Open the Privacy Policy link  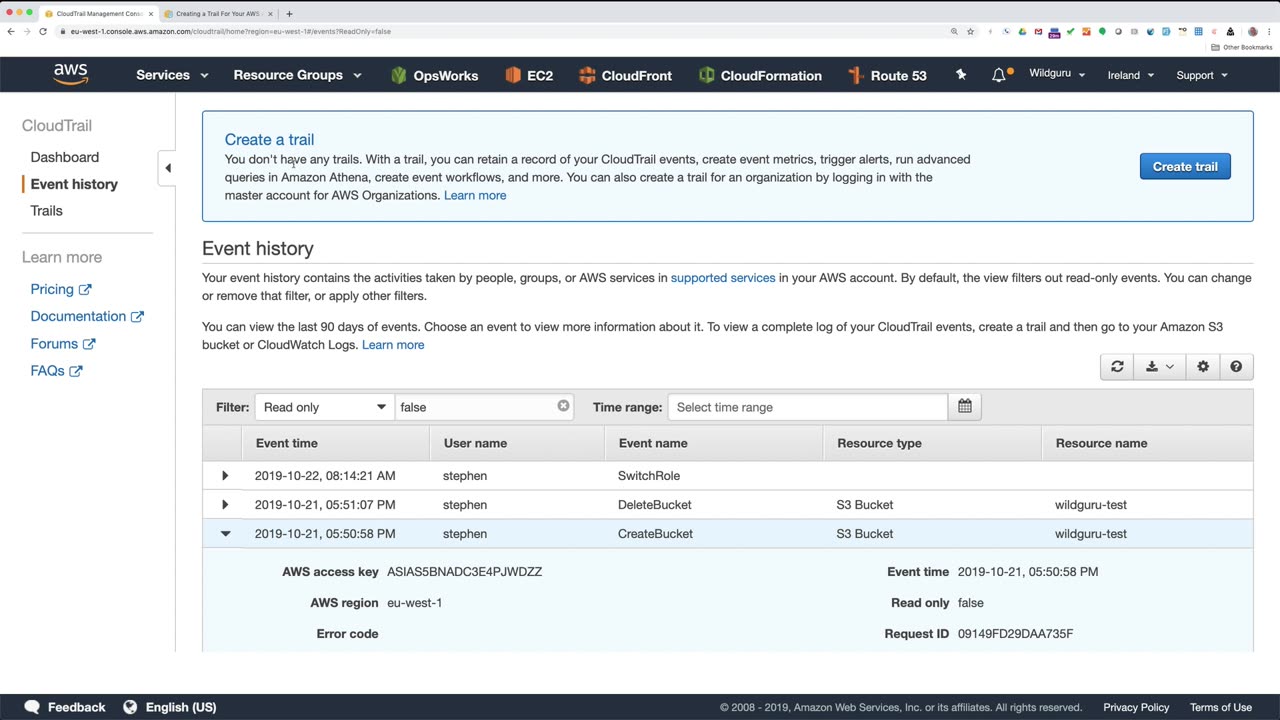[1136, 707]
